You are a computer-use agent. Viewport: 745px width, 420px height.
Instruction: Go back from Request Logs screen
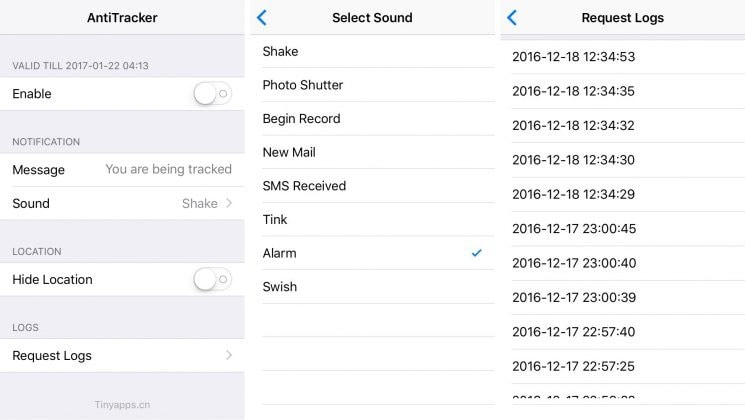[x=512, y=18]
